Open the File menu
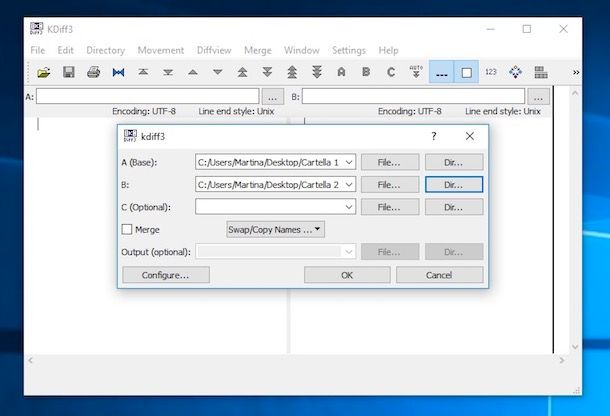 (x=38, y=50)
